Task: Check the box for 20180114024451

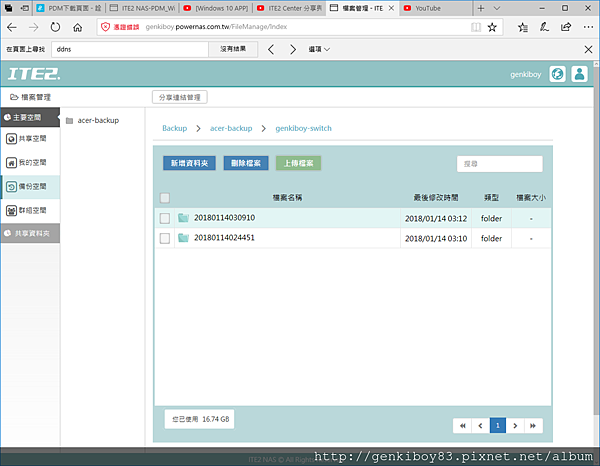Action: (x=165, y=238)
